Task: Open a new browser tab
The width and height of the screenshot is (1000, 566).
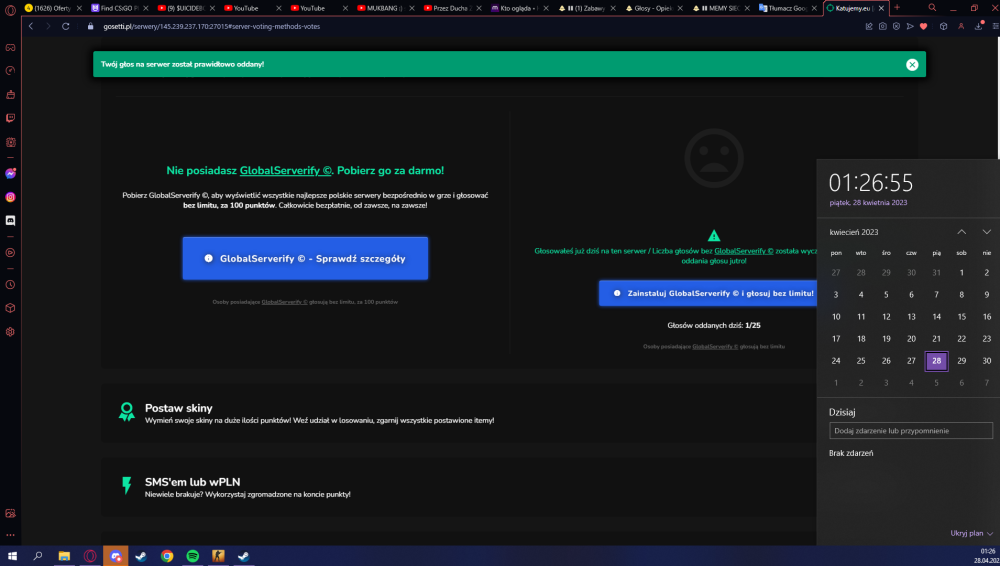Action: pos(897,8)
